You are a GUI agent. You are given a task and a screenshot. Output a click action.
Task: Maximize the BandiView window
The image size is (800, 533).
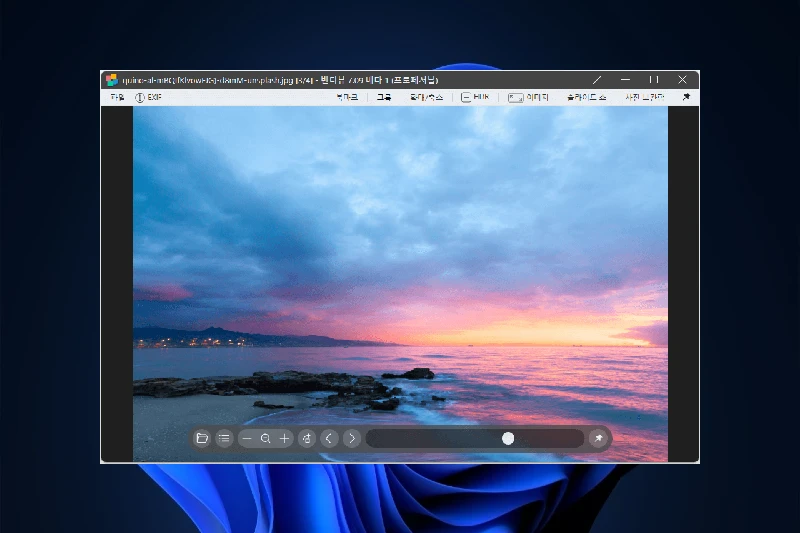(x=654, y=80)
